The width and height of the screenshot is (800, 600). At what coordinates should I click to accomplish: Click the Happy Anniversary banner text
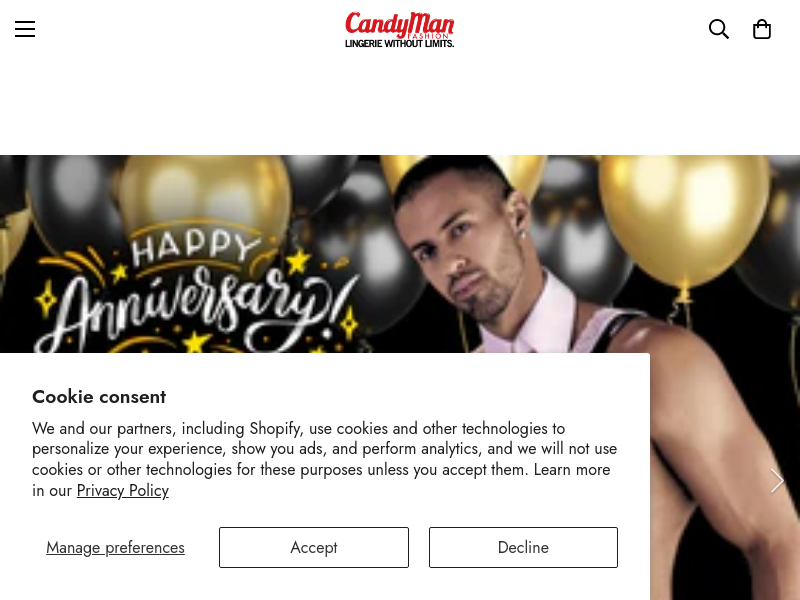pos(196,293)
